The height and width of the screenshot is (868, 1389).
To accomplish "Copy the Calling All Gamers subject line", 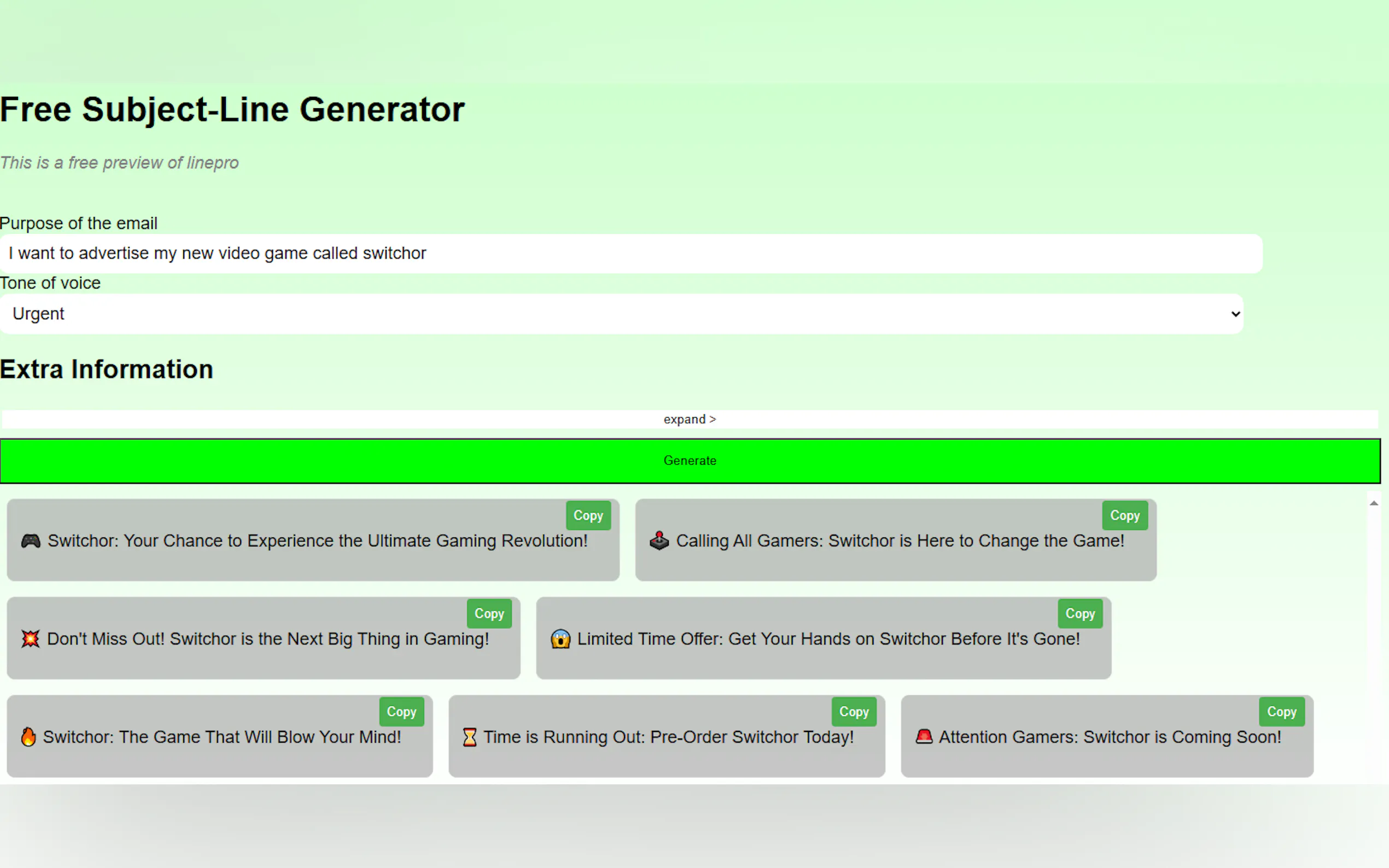I will [1124, 515].
